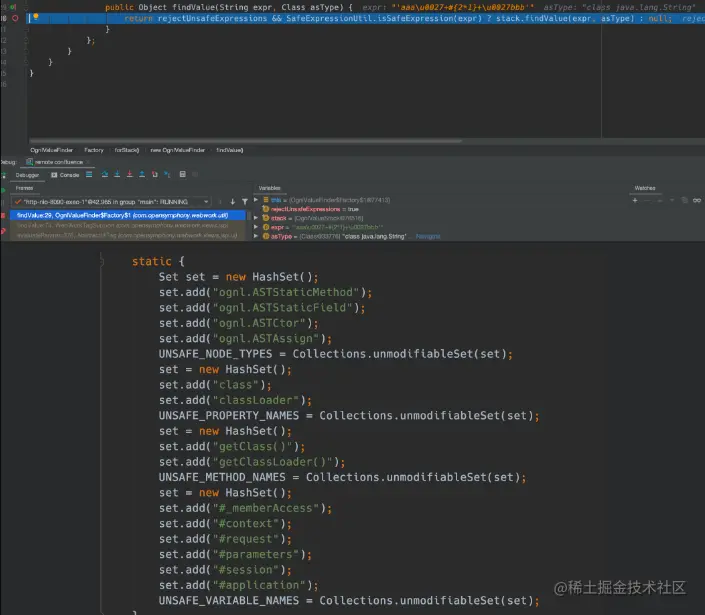The height and width of the screenshot is (615, 705).
Task: Click the new OgnlValueFinder breadcrumb
Action: click(178, 150)
